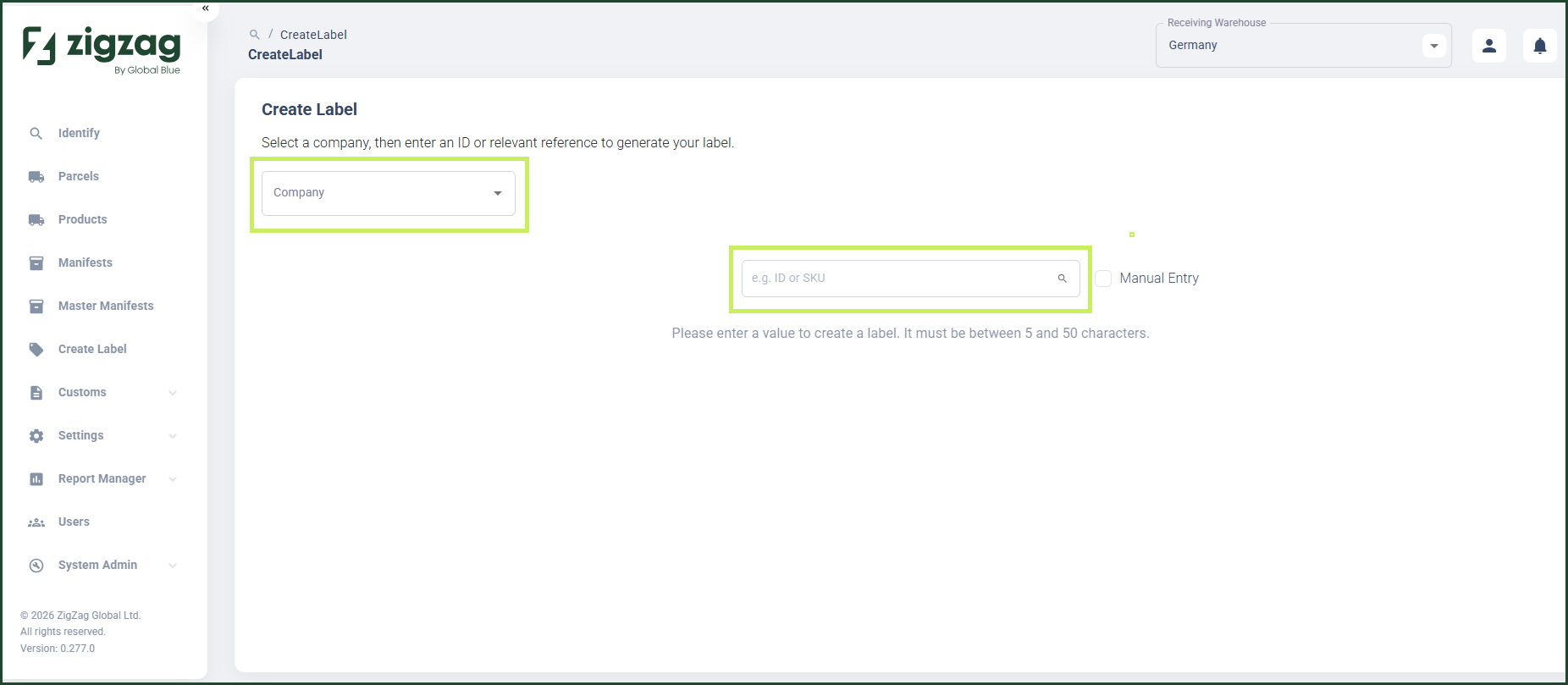
Task: Click the Manual Entry label text
Action: pos(1159,278)
